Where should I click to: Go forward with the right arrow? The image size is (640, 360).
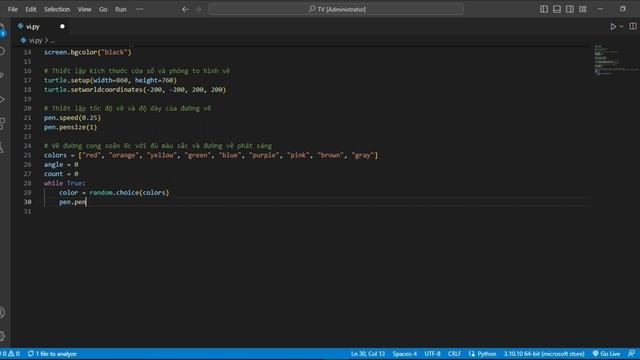coord(198,9)
